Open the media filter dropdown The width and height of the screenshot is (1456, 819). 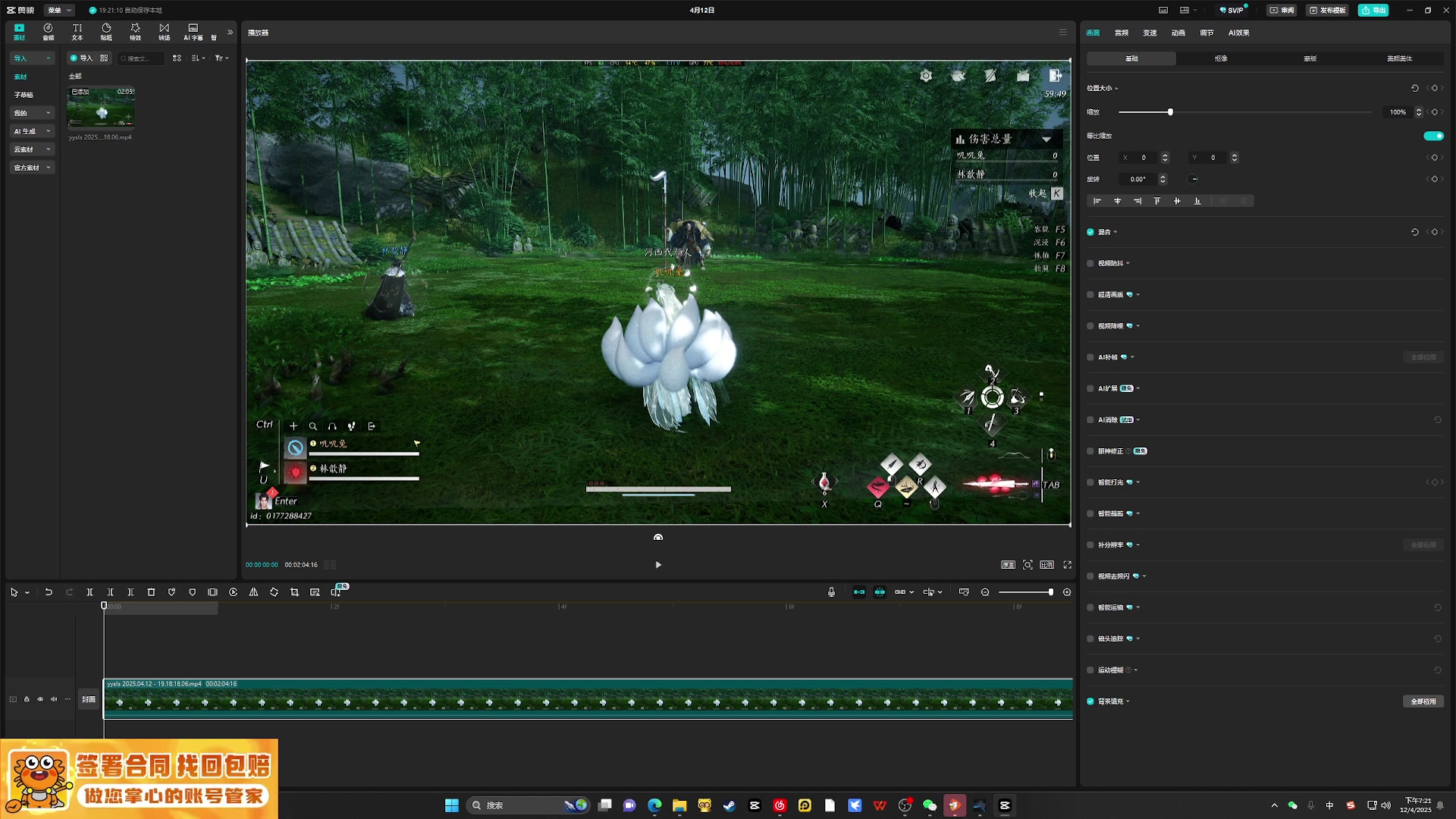221,58
